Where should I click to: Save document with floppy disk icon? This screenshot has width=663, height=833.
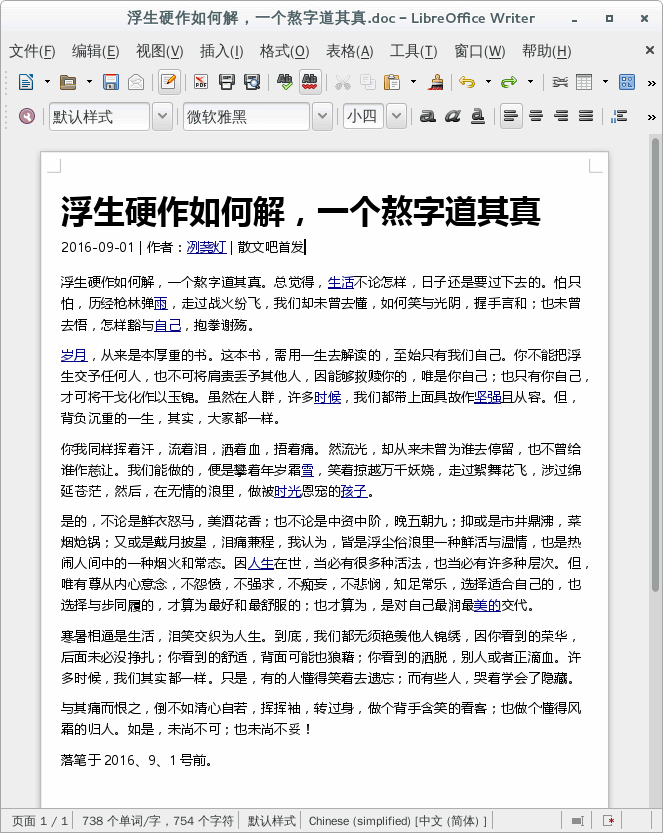coord(110,82)
